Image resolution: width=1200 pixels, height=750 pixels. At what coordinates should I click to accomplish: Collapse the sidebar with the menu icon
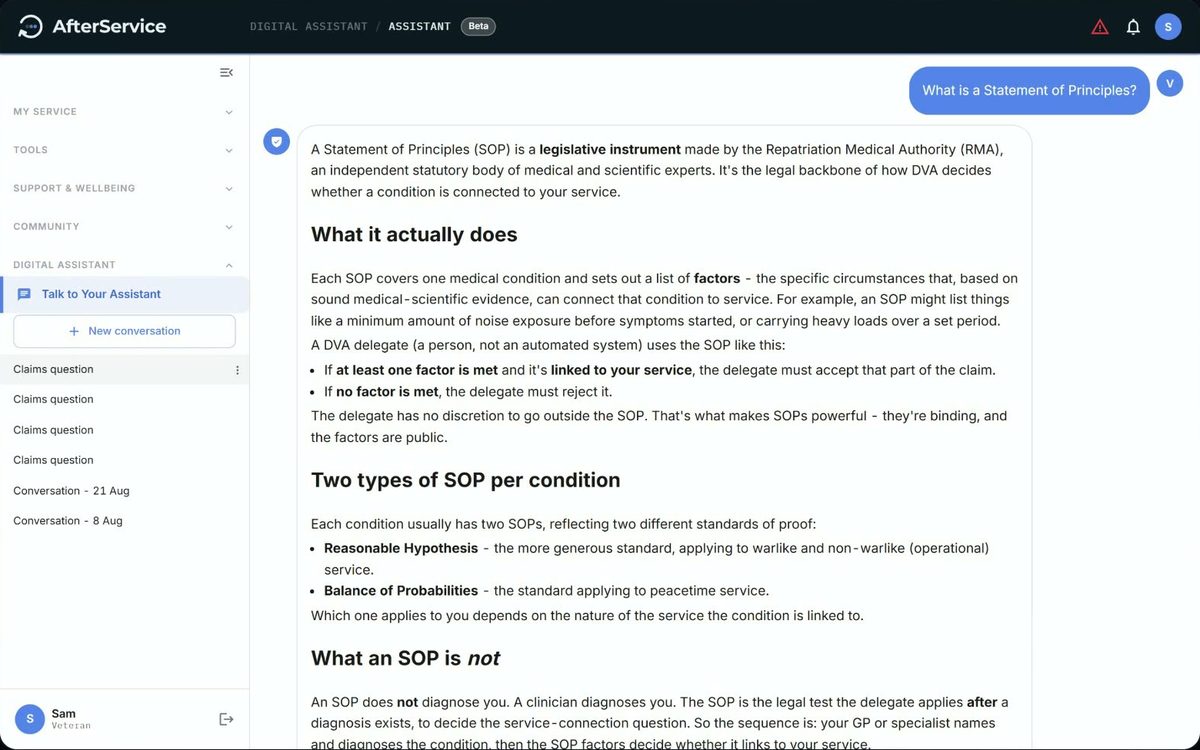pos(226,72)
